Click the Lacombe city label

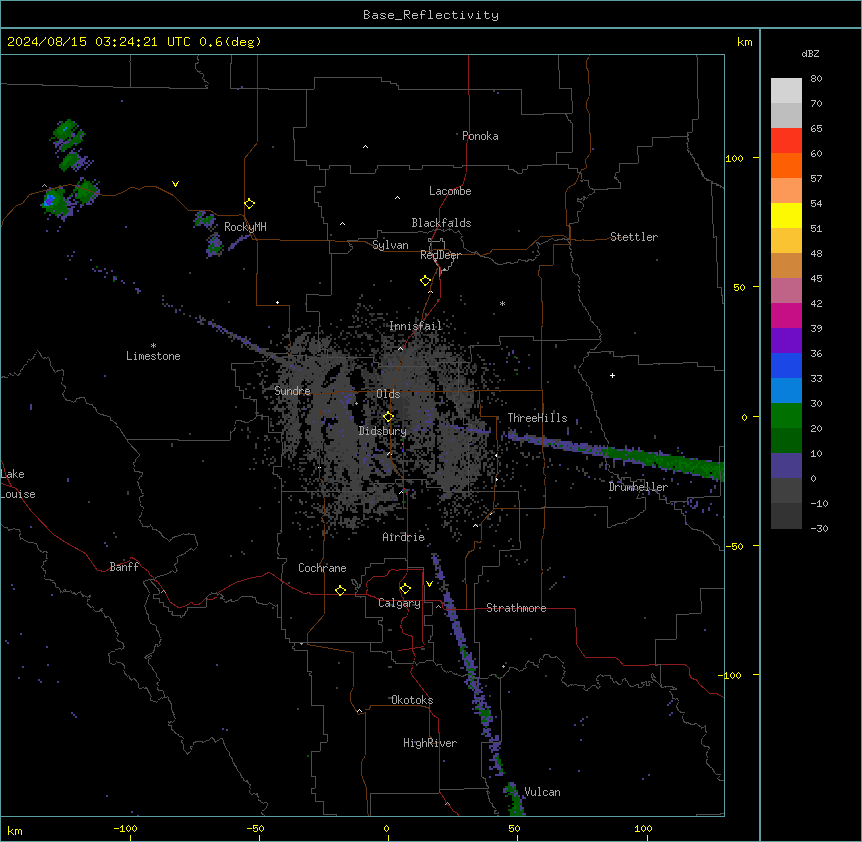pyautogui.click(x=450, y=191)
